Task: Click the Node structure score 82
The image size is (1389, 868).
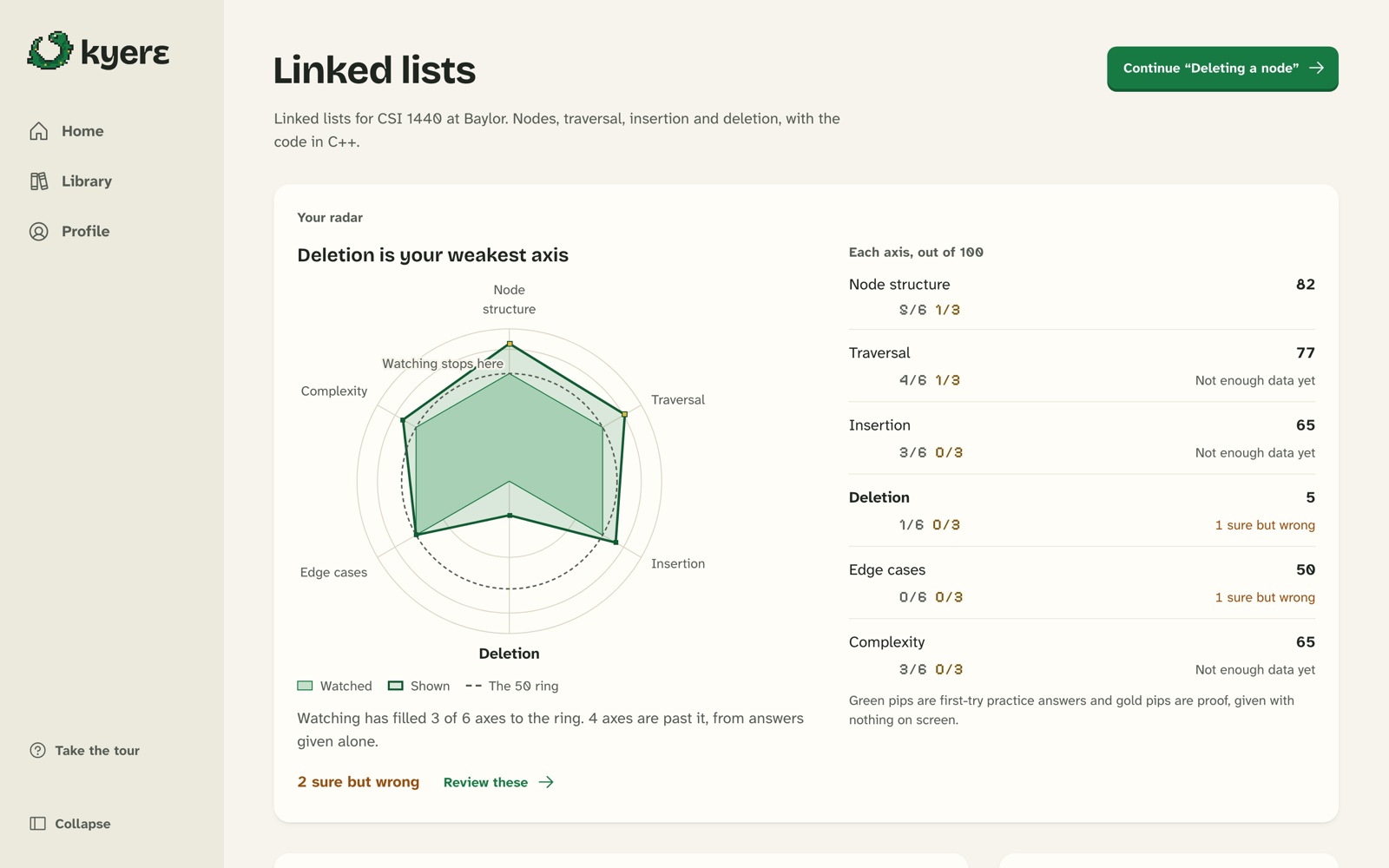Action: (x=1306, y=285)
